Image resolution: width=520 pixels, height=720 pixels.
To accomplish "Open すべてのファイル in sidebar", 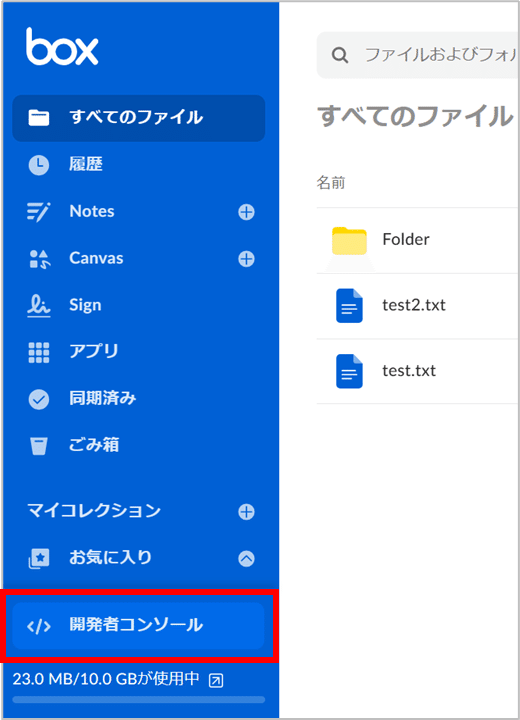I will pos(139,118).
